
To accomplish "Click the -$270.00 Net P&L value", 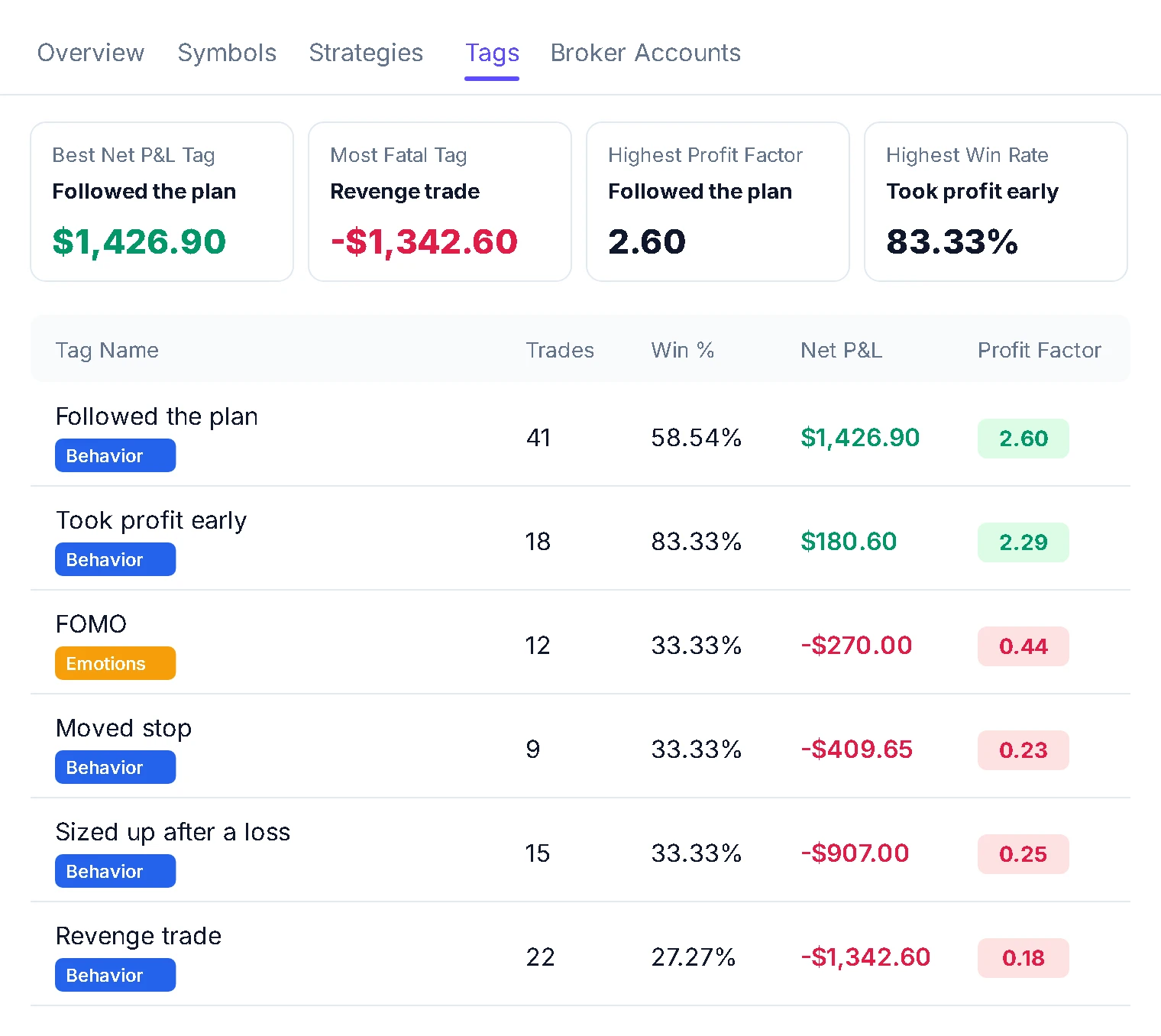I will (x=856, y=646).
